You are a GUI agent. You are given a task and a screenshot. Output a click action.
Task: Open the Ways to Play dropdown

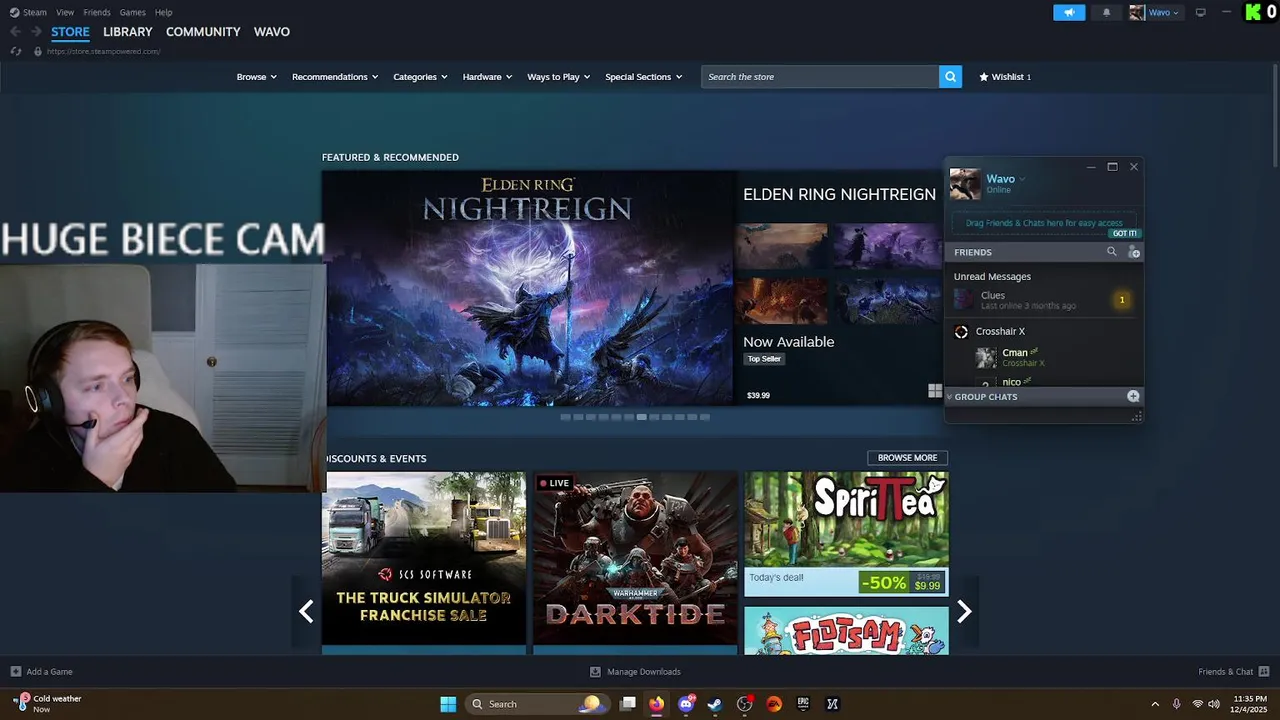tap(559, 77)
